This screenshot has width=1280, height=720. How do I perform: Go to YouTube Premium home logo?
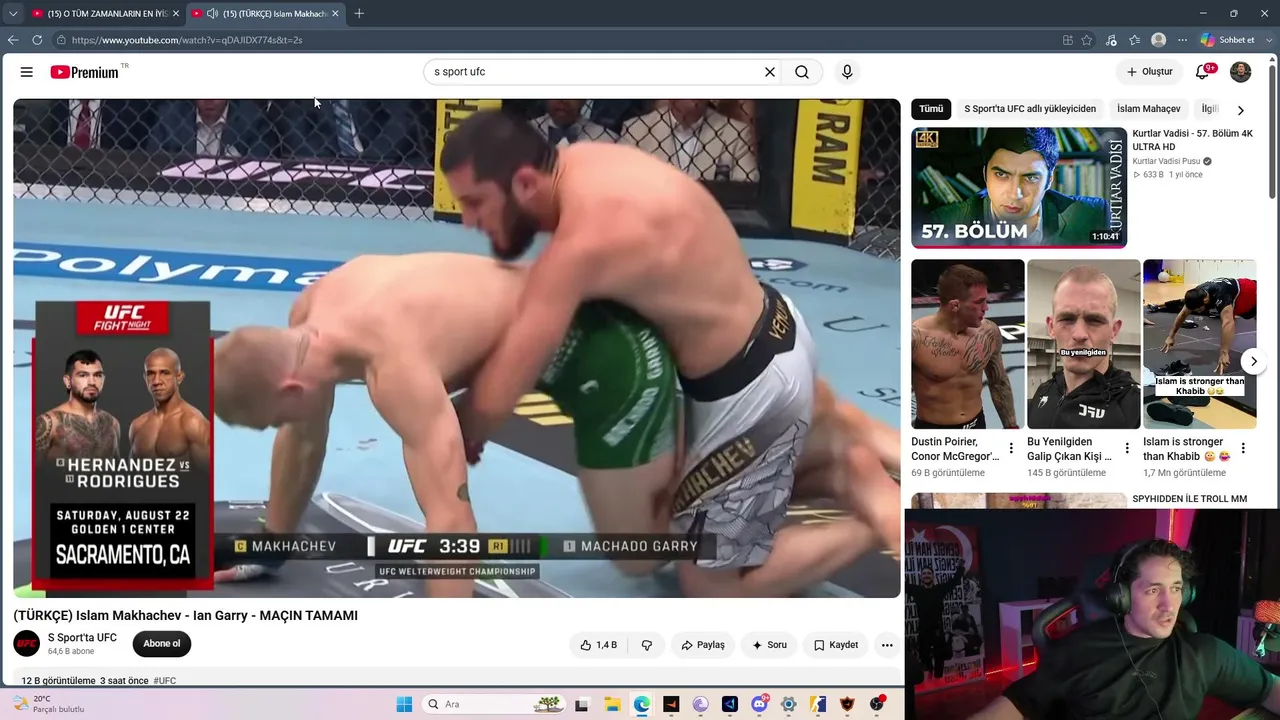point(85,72)
